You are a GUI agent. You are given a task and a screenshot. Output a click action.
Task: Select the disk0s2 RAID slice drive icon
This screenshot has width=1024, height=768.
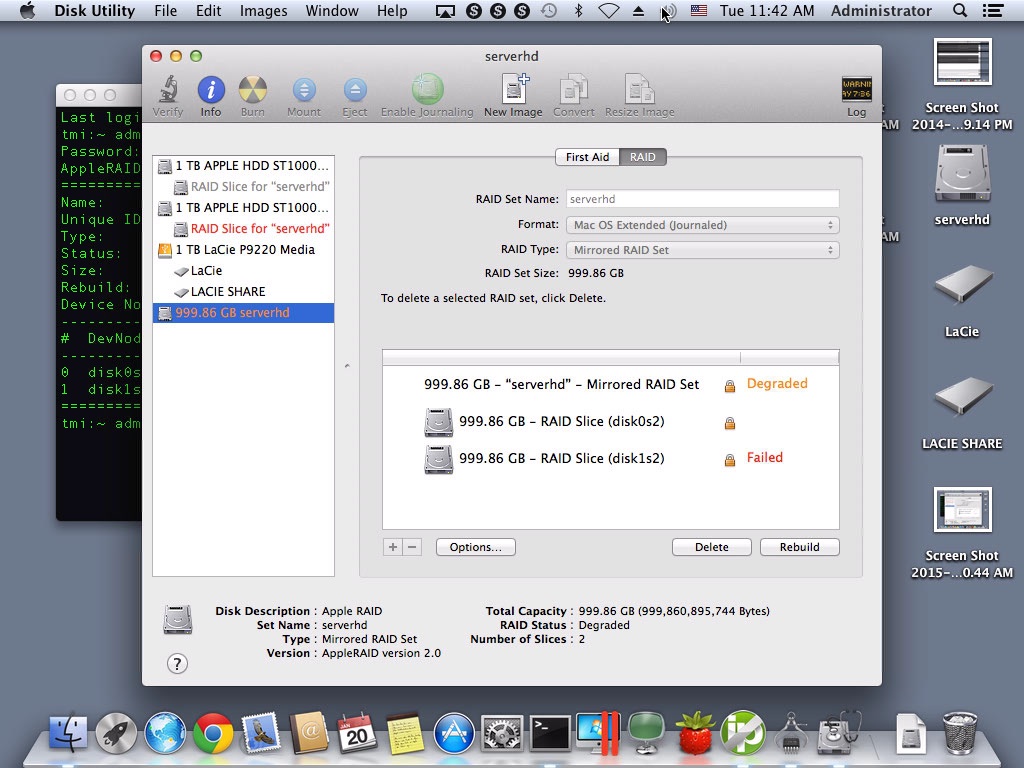point(438,423)
